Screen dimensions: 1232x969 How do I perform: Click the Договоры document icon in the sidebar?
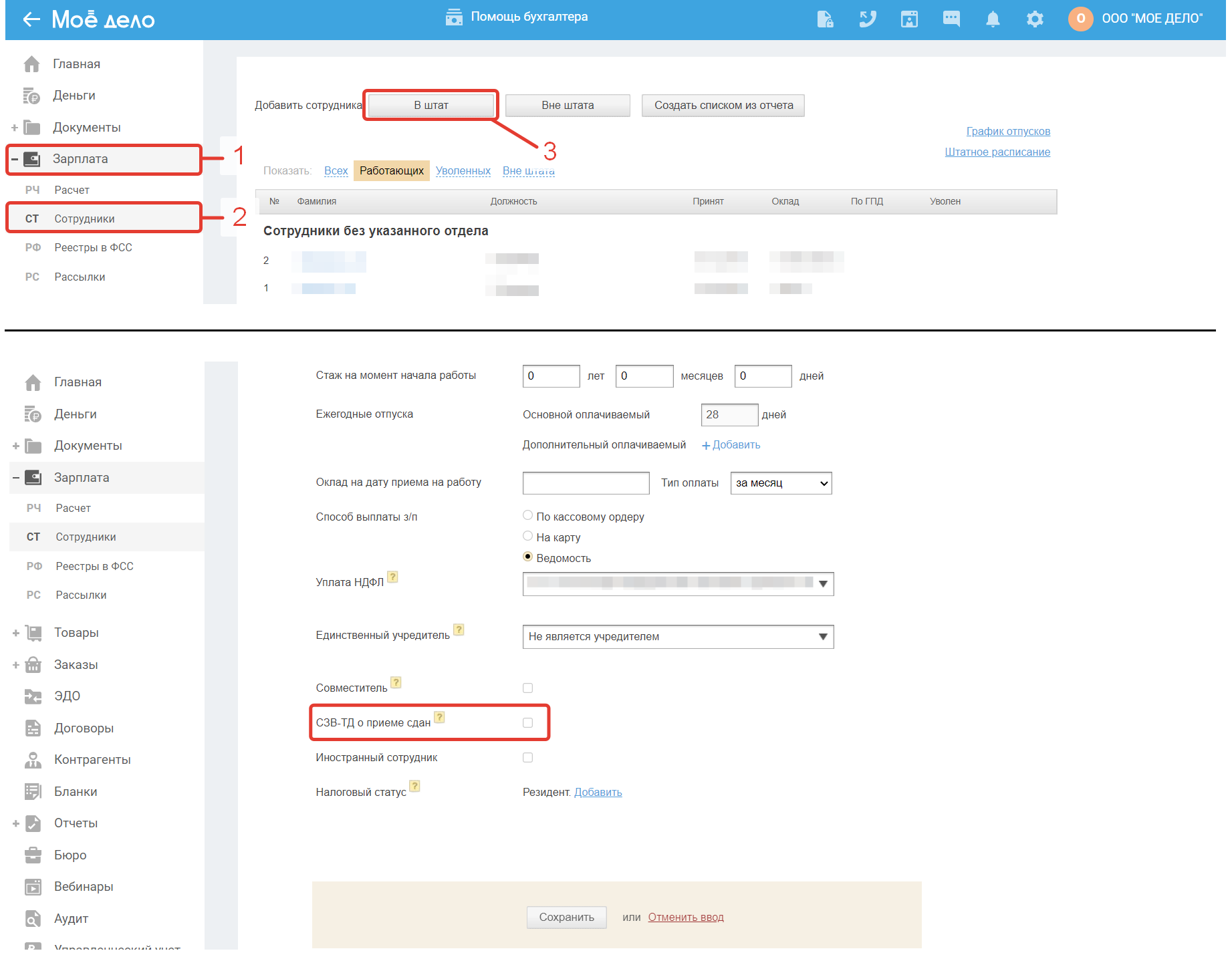33,728
